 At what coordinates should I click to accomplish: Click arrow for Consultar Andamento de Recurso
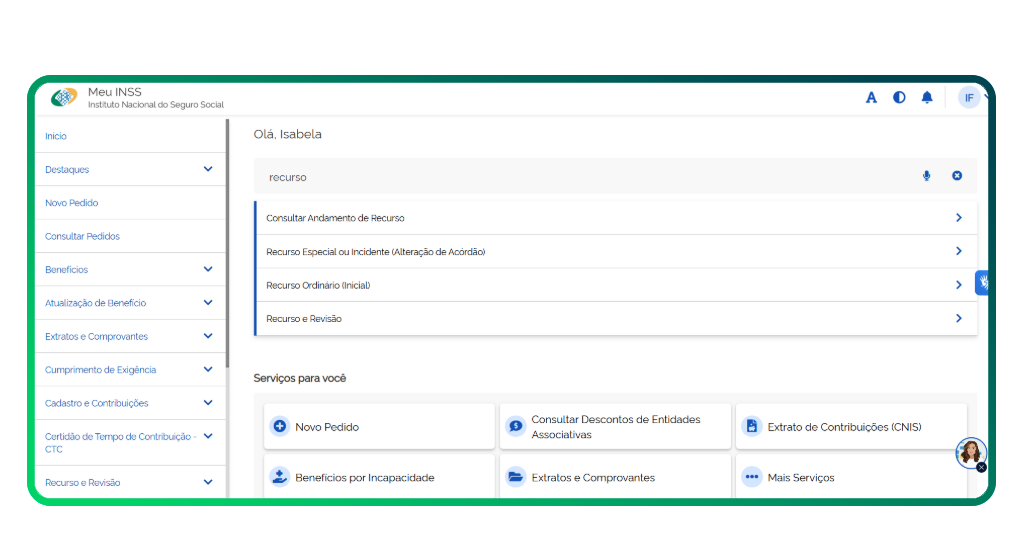point(959,217)
